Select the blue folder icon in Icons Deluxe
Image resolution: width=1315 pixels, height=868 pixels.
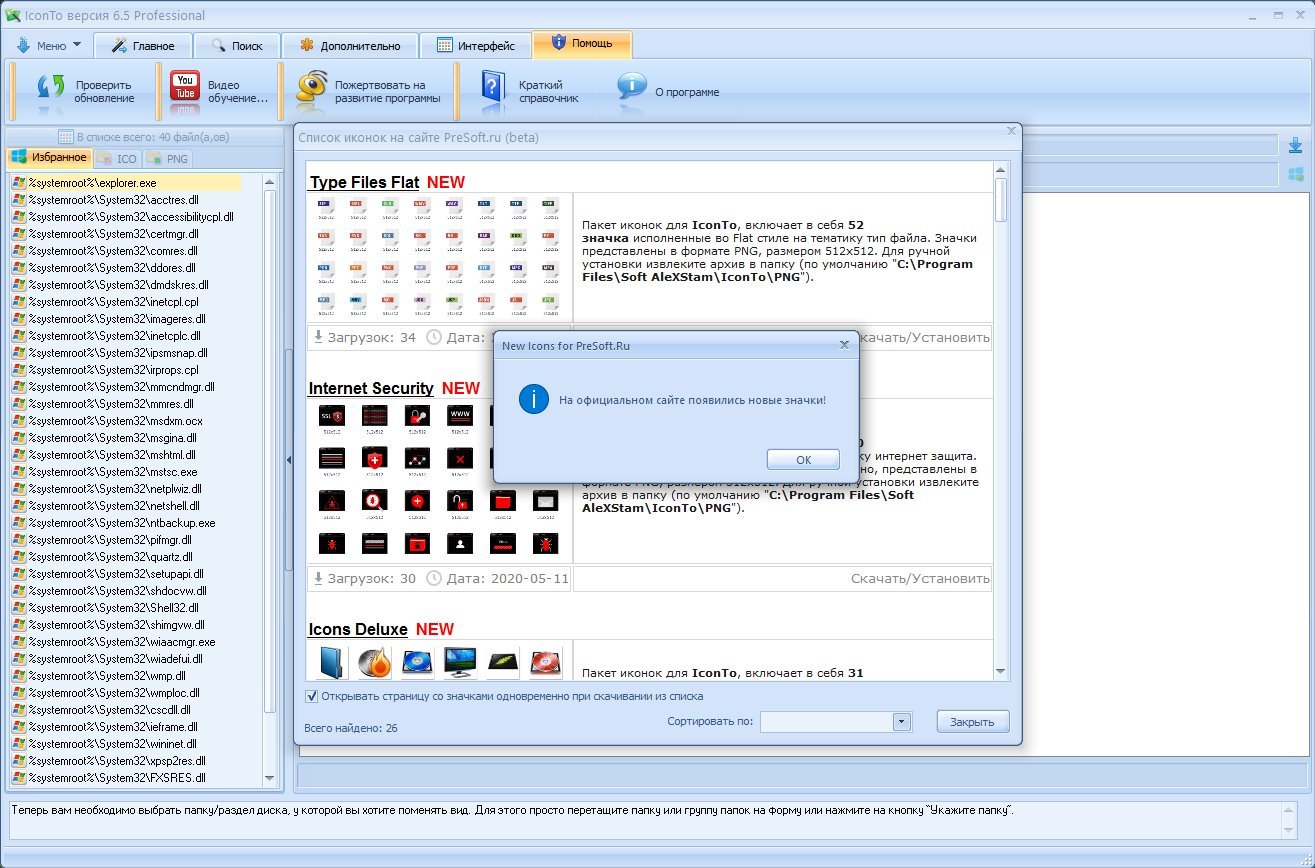[x=333, y=661]
